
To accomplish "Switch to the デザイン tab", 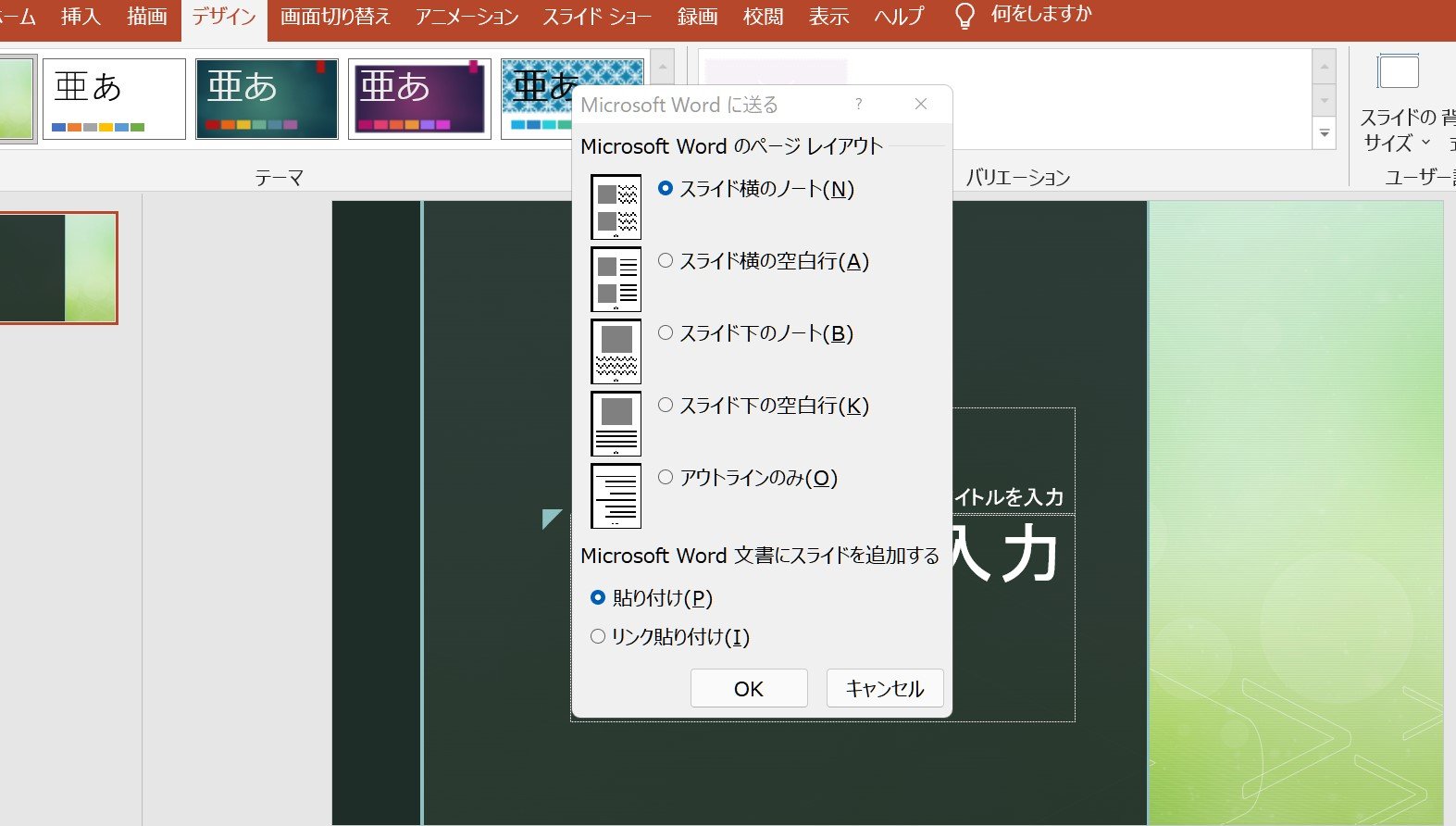I will point(224,17).
